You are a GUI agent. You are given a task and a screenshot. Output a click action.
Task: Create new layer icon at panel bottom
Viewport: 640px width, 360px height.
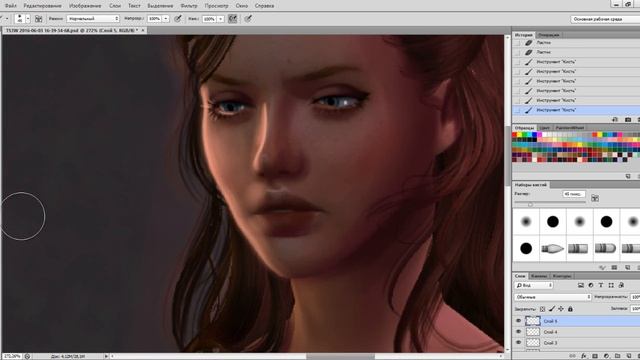628,356
